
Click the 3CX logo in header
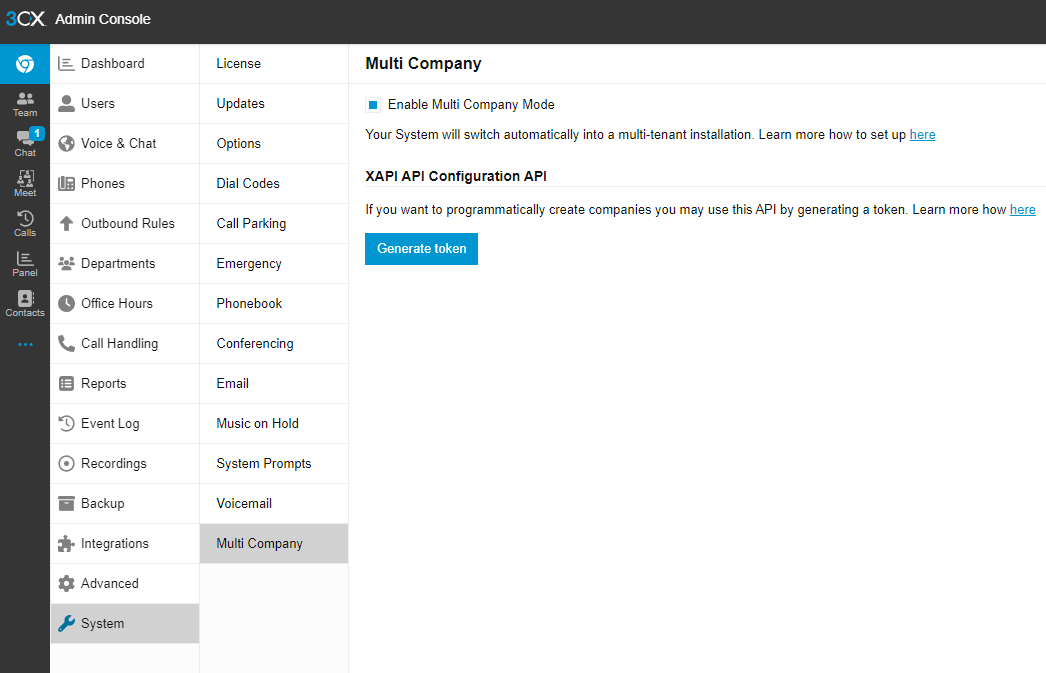pyautogui.click(x=25, y=19)
